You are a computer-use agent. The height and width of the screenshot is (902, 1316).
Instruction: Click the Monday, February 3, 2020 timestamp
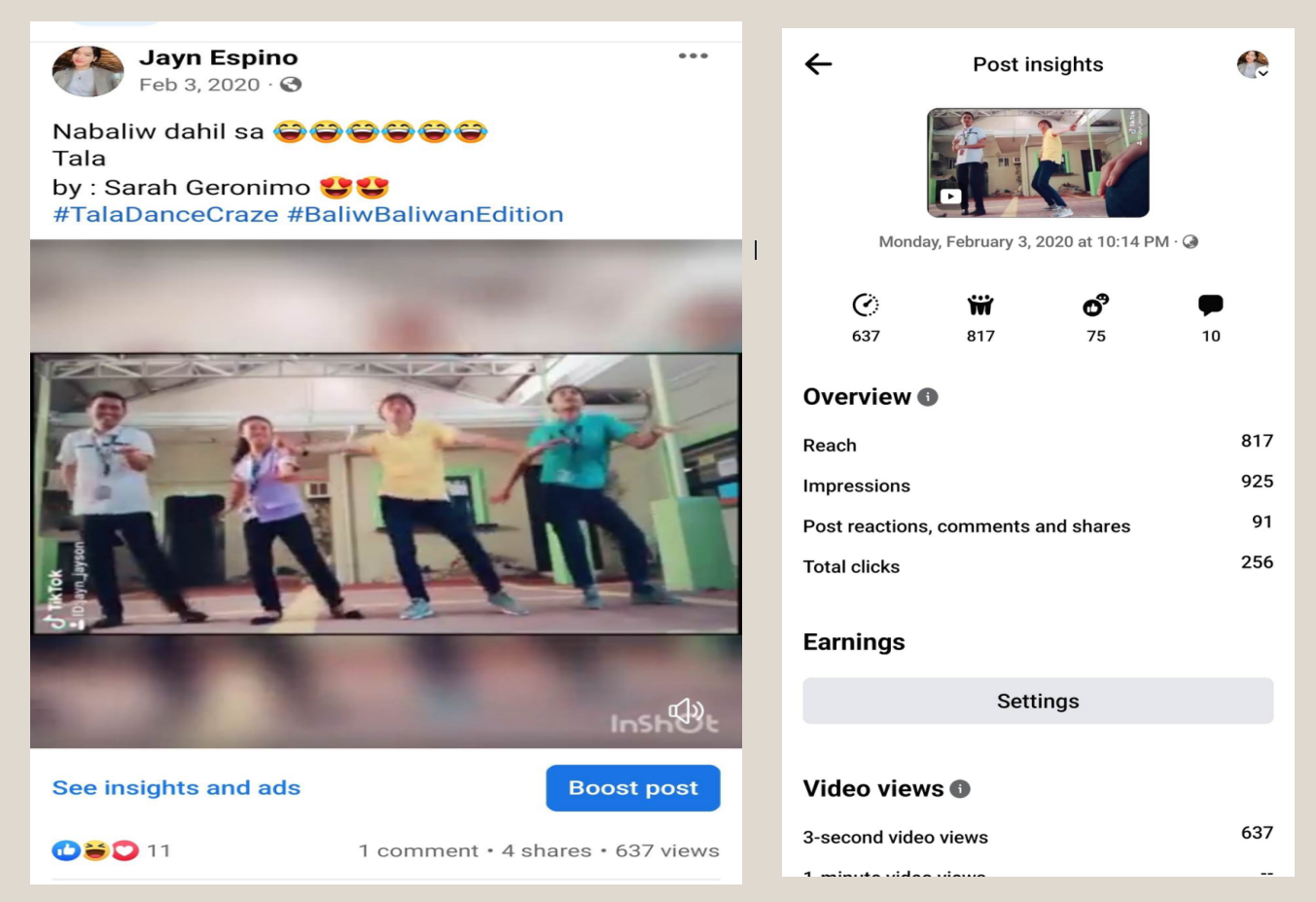pos(1024,241)
